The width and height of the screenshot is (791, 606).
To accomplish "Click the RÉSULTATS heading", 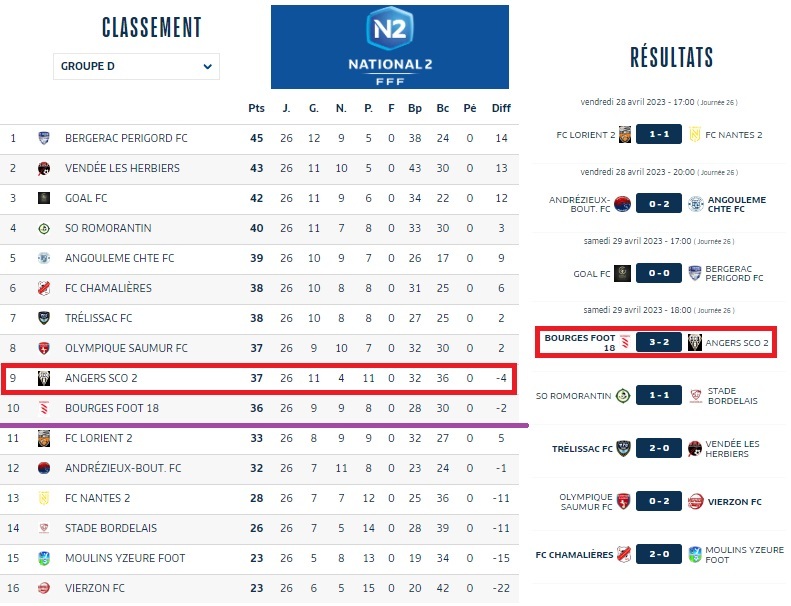I will coord(671,57).
